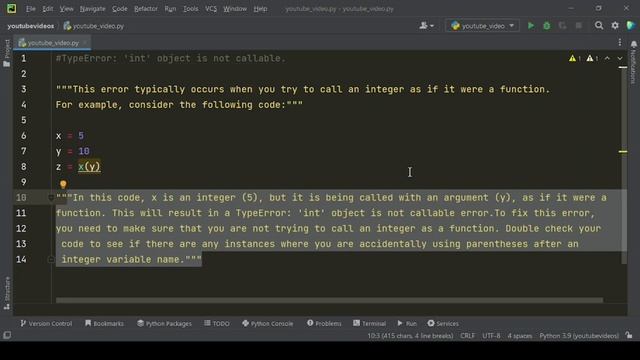640x360 pixels.
Task: Click the youtubevideos project breadcrumb
Action: 31,26
